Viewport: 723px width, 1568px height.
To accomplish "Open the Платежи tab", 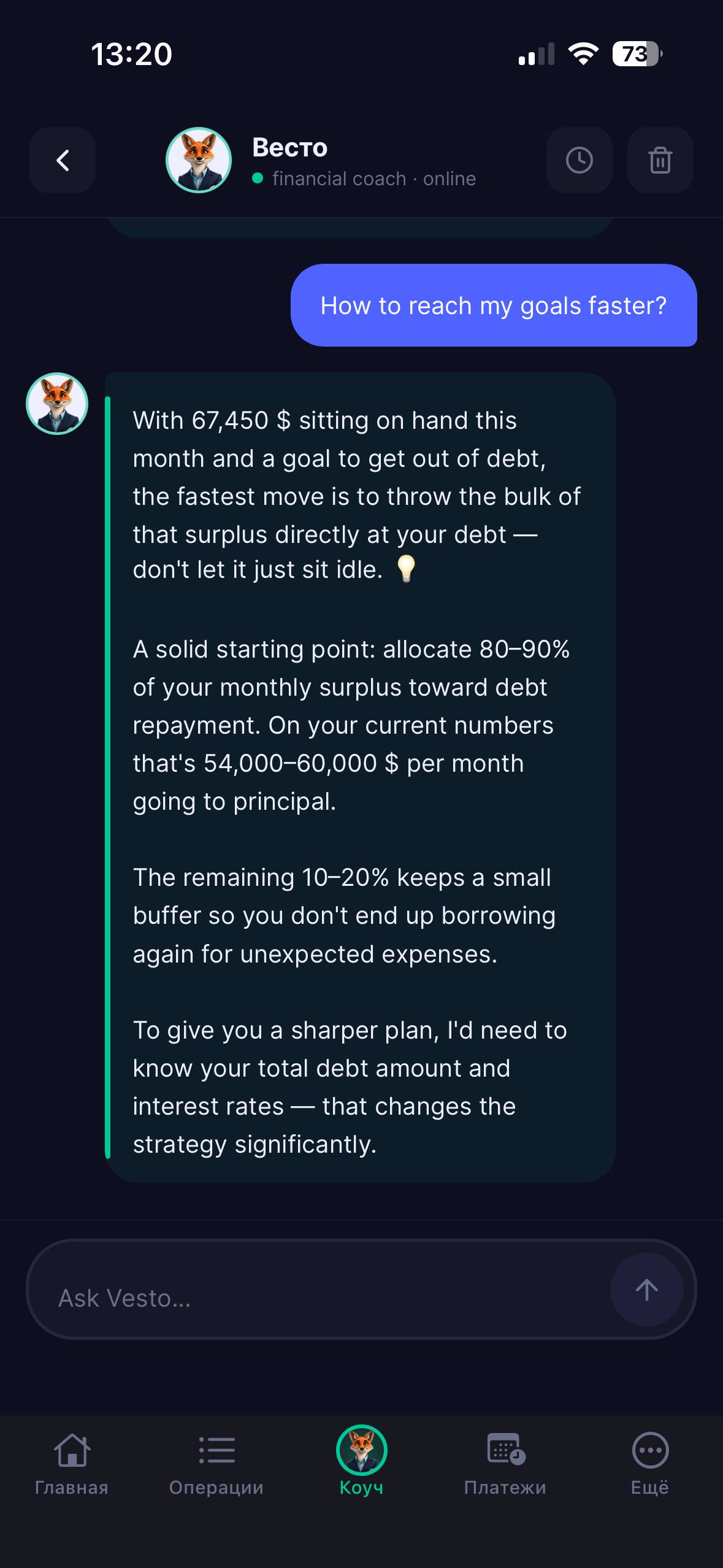I will point(505,1464).
